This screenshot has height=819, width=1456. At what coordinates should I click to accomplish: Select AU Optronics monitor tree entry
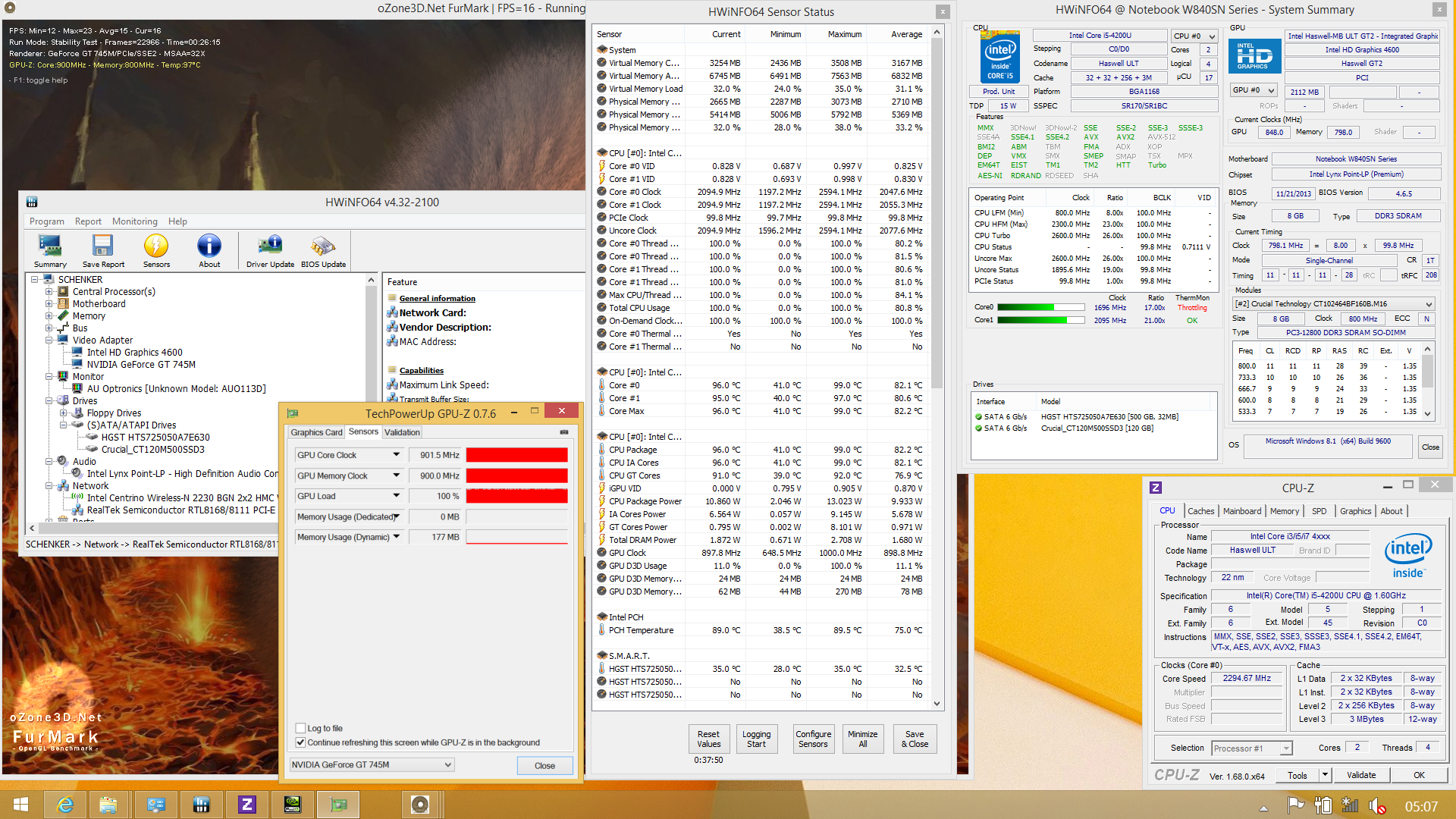click(x=176, y=389)
